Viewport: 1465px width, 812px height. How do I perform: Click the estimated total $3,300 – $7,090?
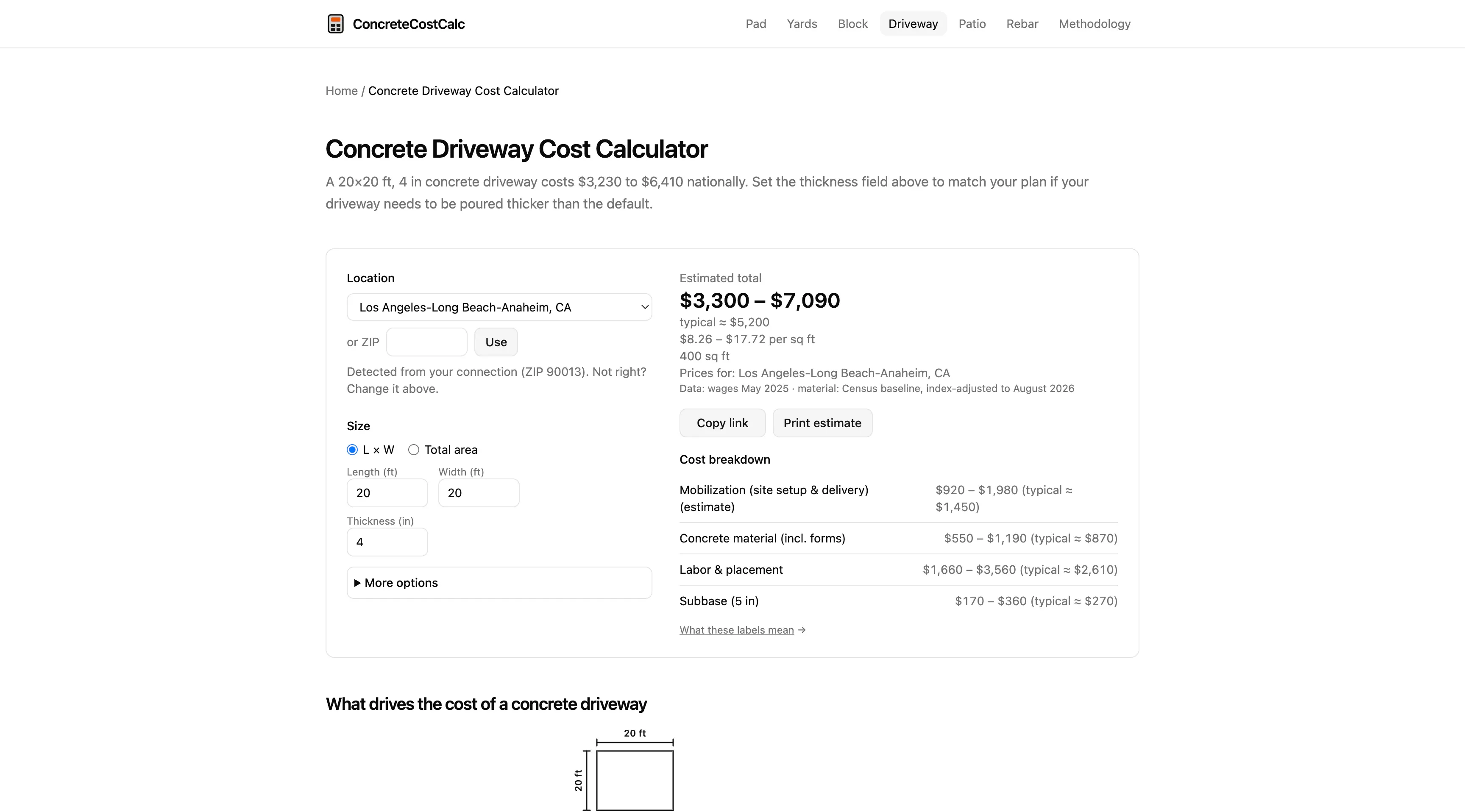click(x=760, y=300)
